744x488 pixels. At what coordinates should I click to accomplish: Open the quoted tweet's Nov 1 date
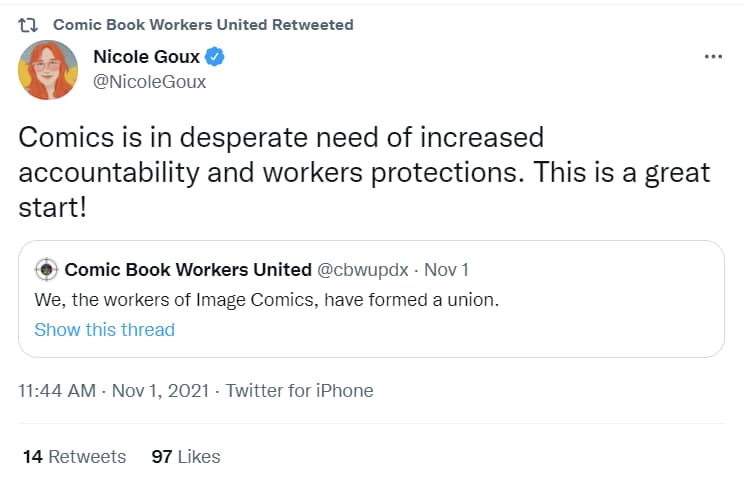pyautogui.click(x=446, y=270)
